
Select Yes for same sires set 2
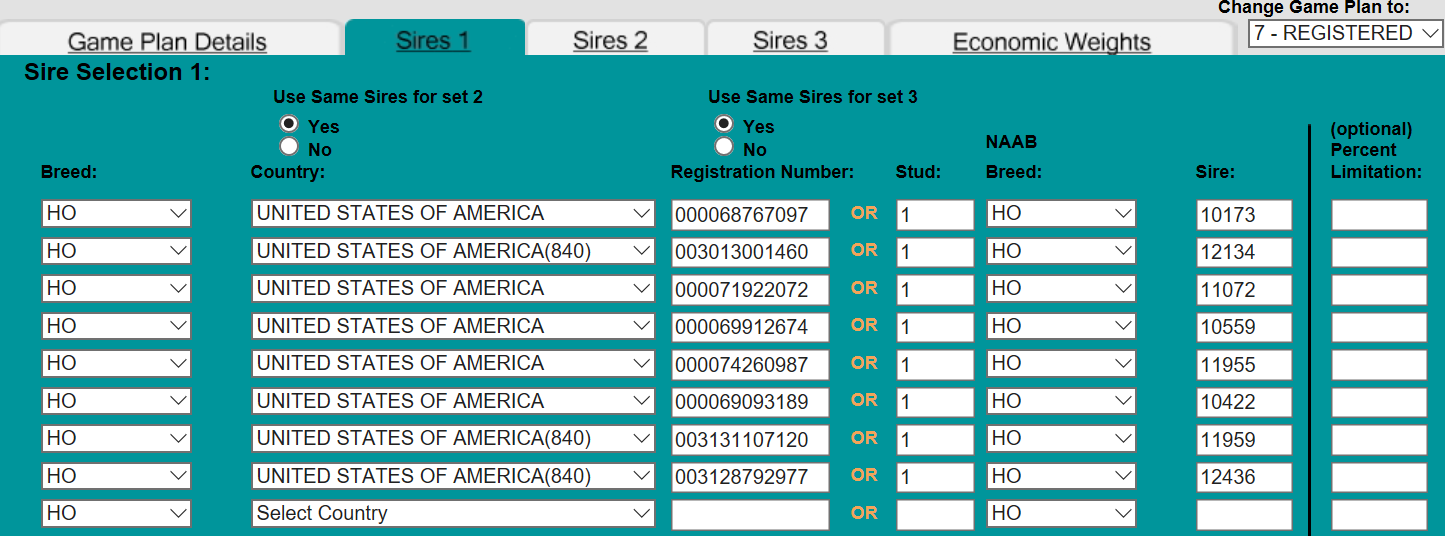tap(289, 124)
